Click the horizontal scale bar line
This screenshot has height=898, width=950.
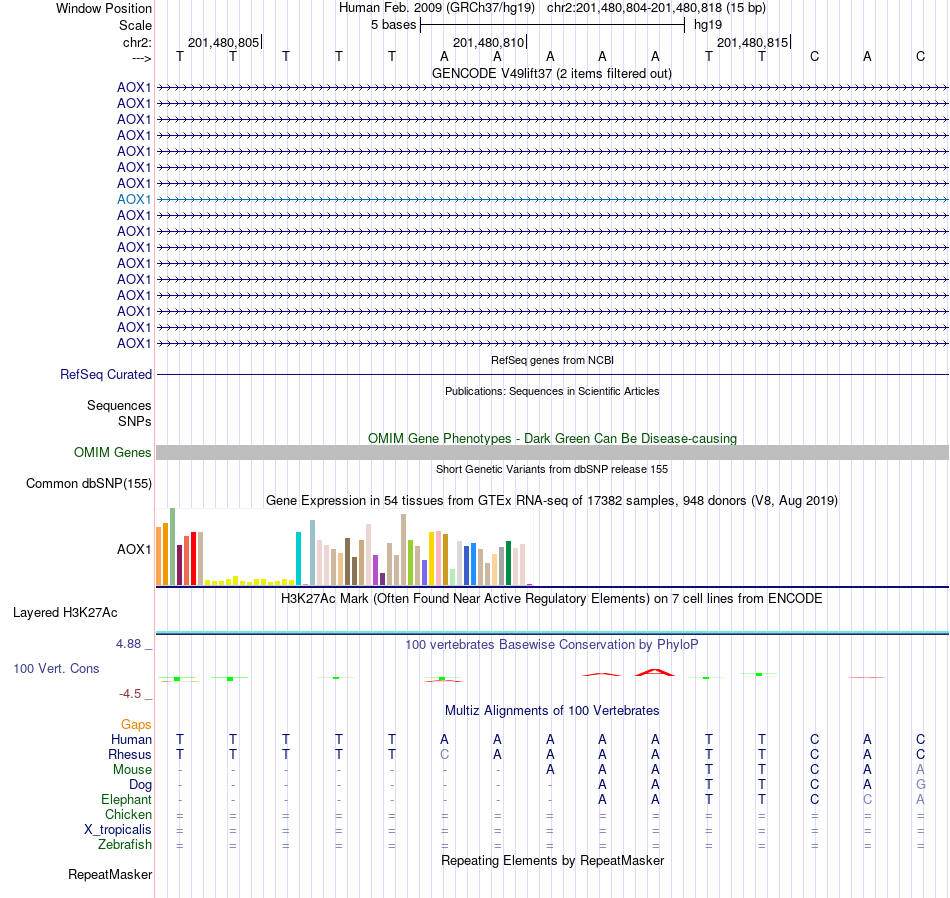pos(552,25)
